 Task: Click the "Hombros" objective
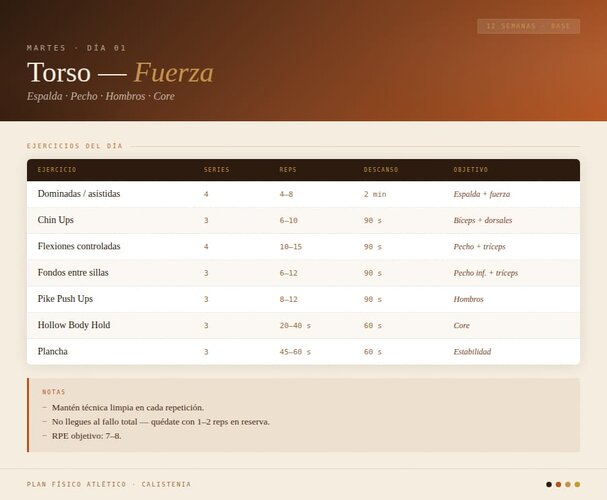[x=468, y=300]
